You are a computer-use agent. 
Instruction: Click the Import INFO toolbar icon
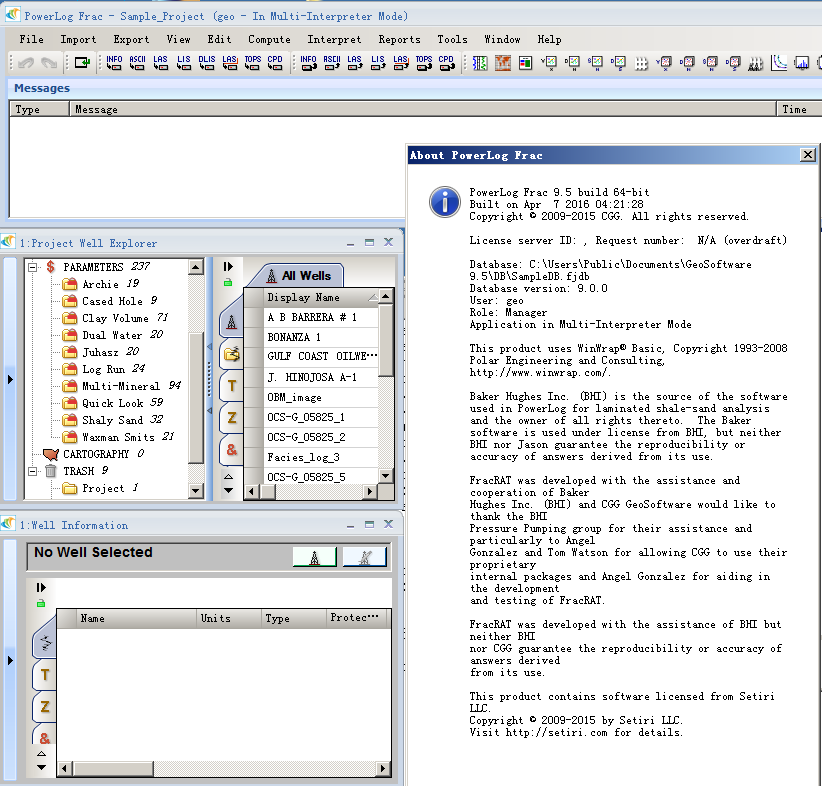(x=114, y=63)
